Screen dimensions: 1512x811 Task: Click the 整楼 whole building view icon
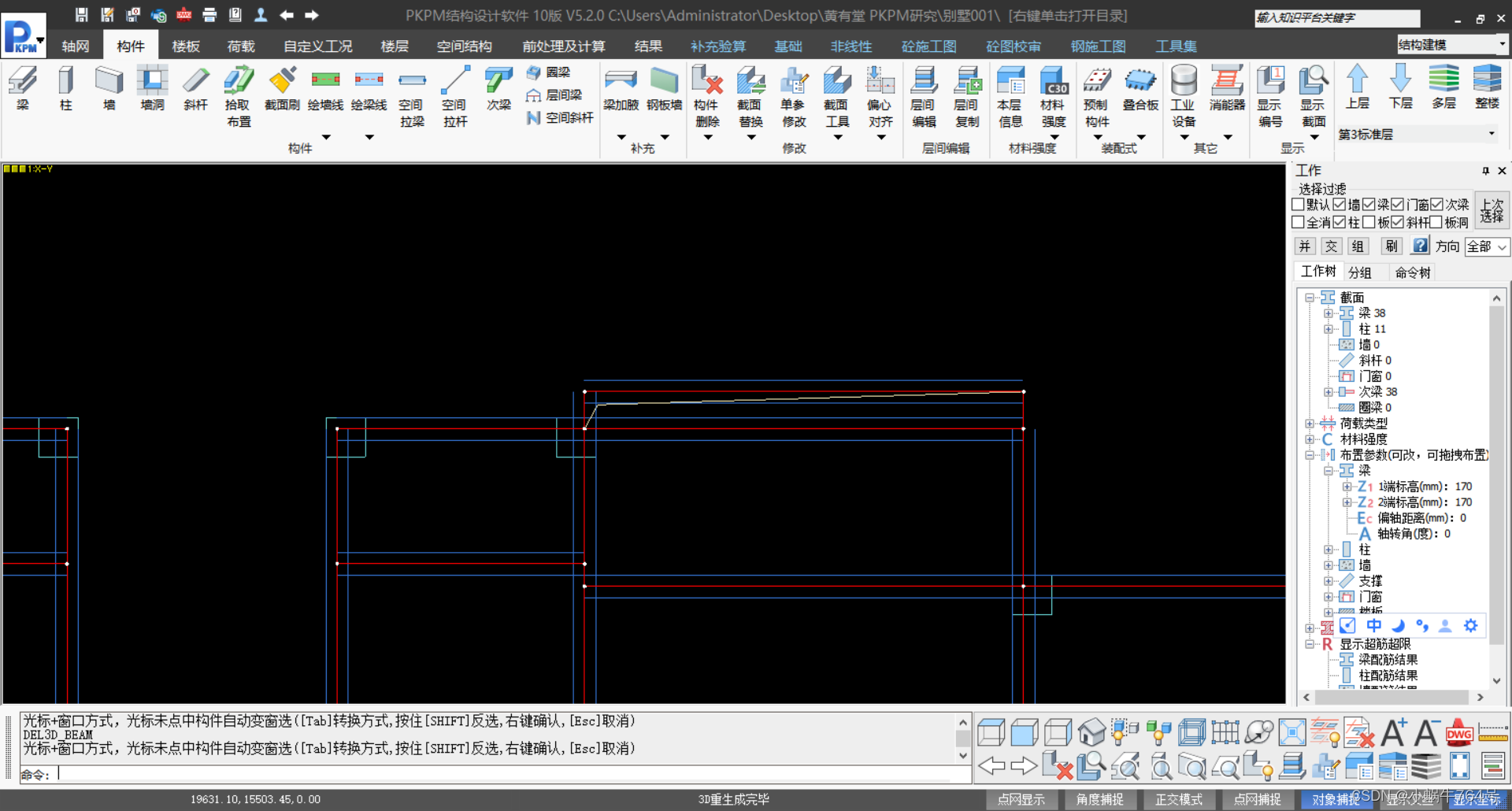(1487, 87)
